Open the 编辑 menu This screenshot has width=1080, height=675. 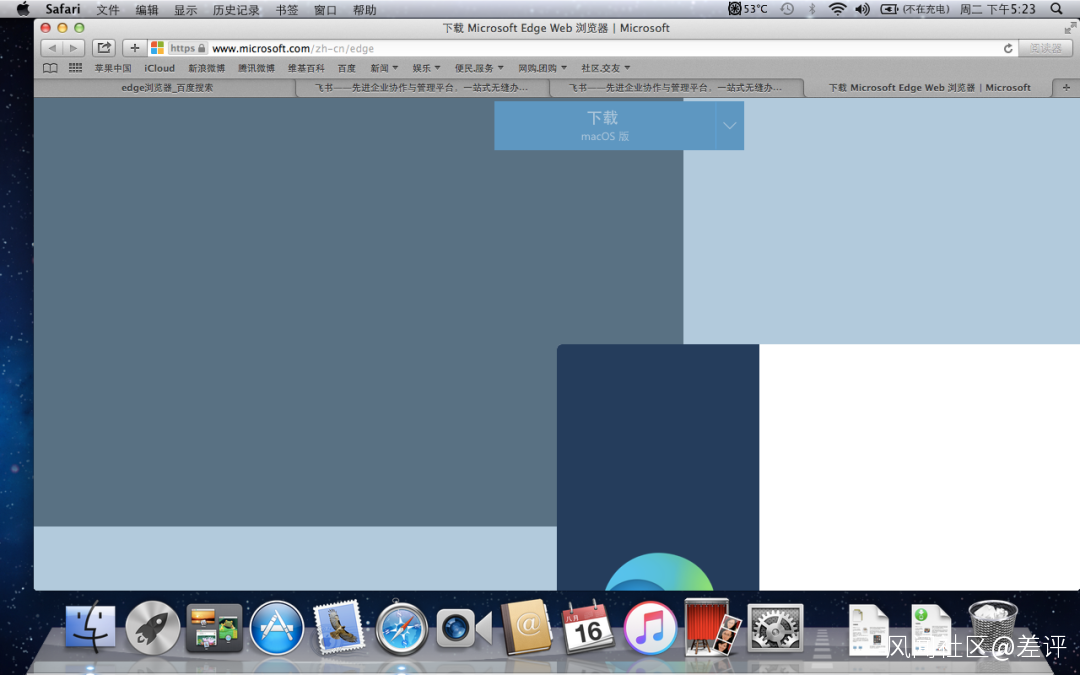147,10
